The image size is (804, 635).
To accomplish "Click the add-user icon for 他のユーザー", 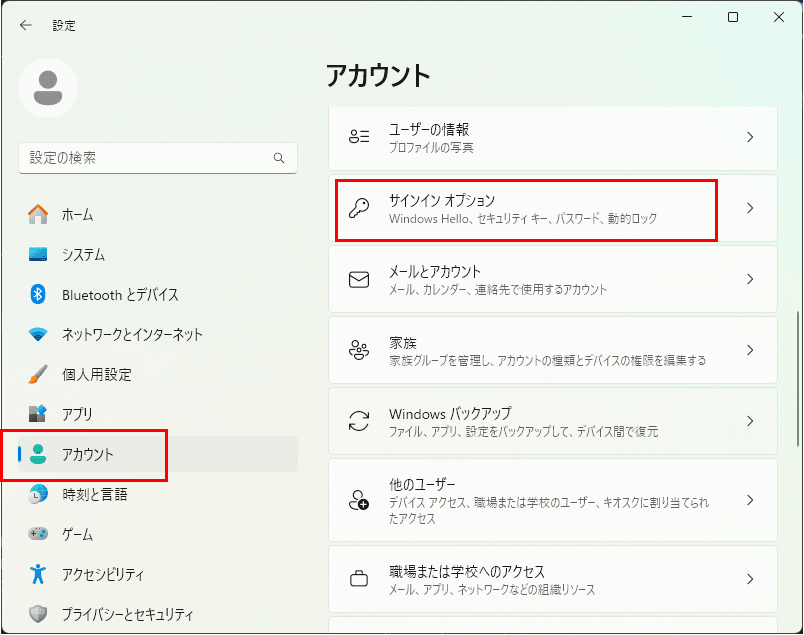I will pos(359,500).
